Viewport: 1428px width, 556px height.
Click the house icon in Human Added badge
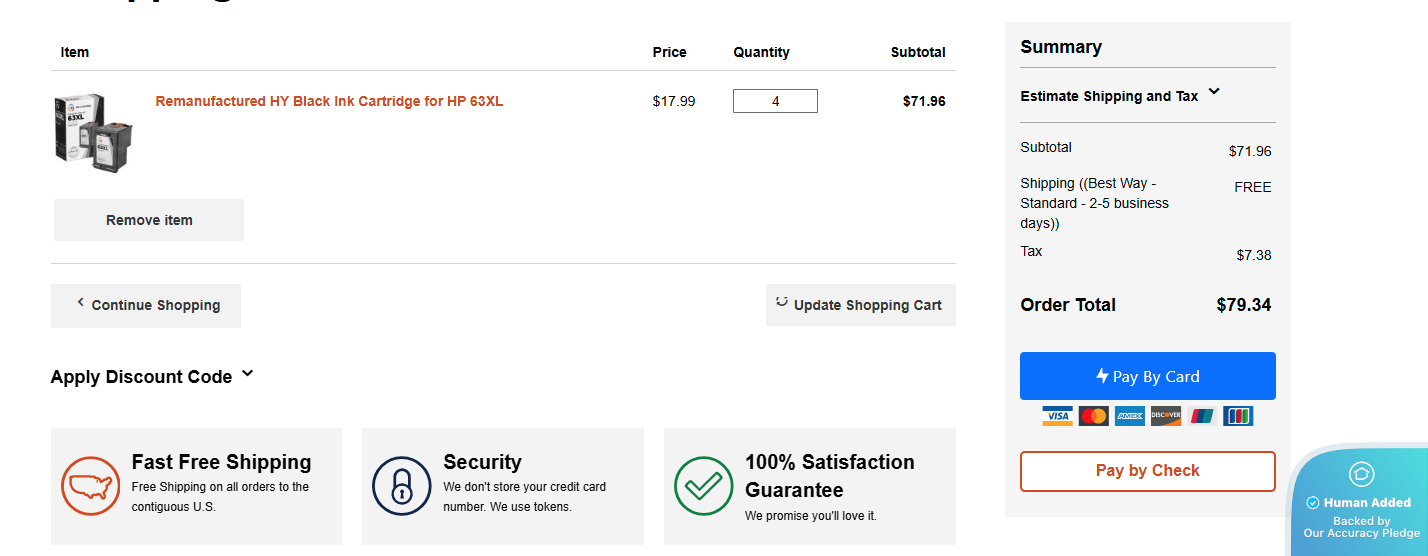coord(1361,474)
